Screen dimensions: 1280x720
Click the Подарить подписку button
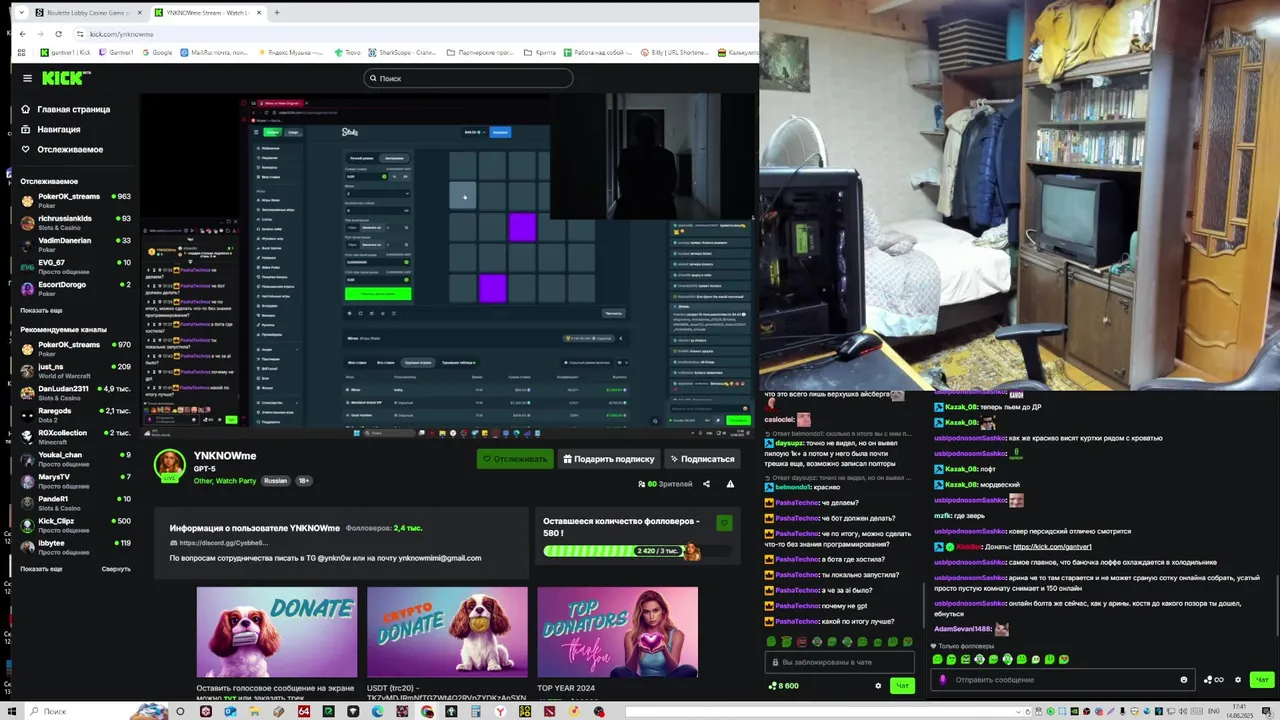tap(608, 459)
